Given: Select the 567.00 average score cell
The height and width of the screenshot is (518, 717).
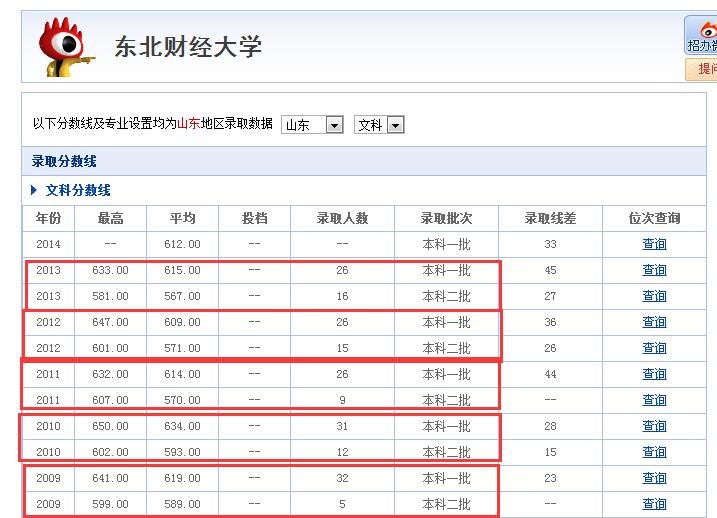Looking at the screenshot, I should click(x=182, y=296).
